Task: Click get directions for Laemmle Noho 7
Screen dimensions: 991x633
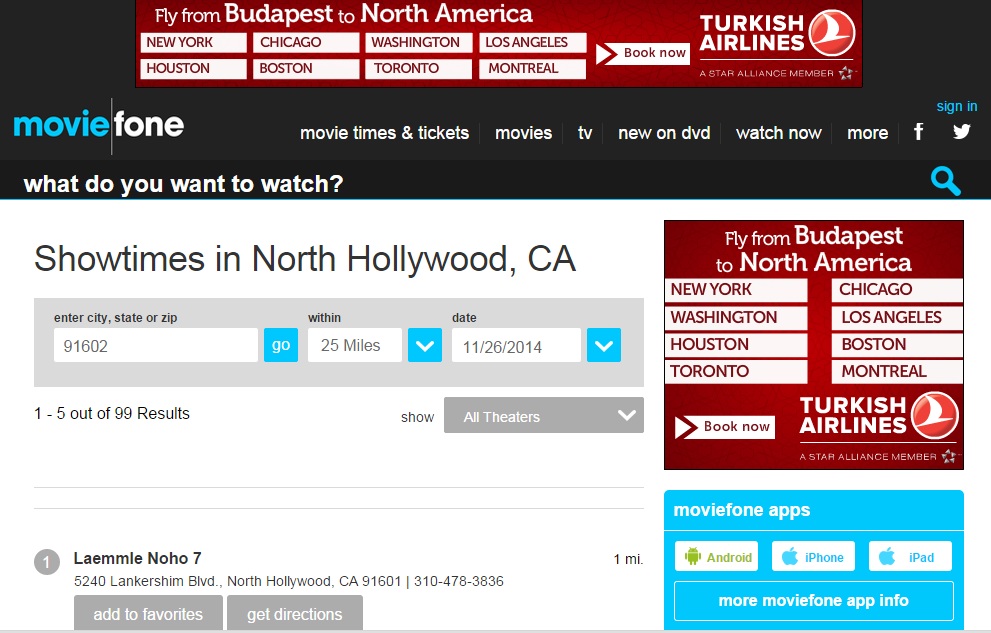Action: pyautogui.click(x=295, y=613)
